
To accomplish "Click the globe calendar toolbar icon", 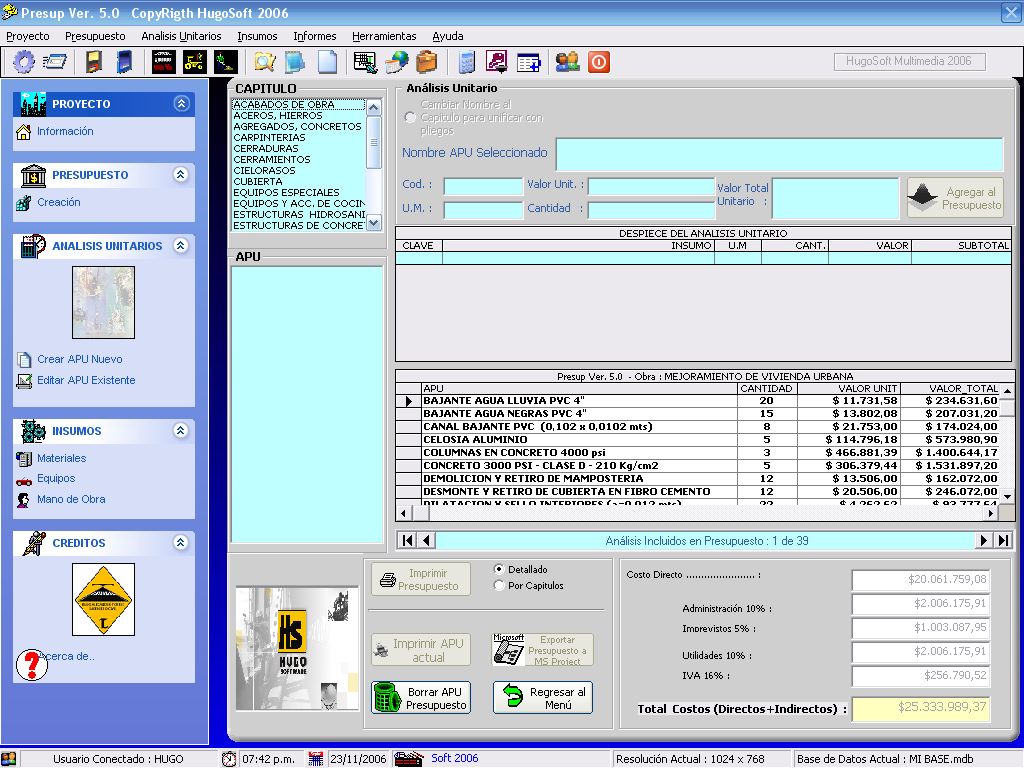I will (396, 62).
